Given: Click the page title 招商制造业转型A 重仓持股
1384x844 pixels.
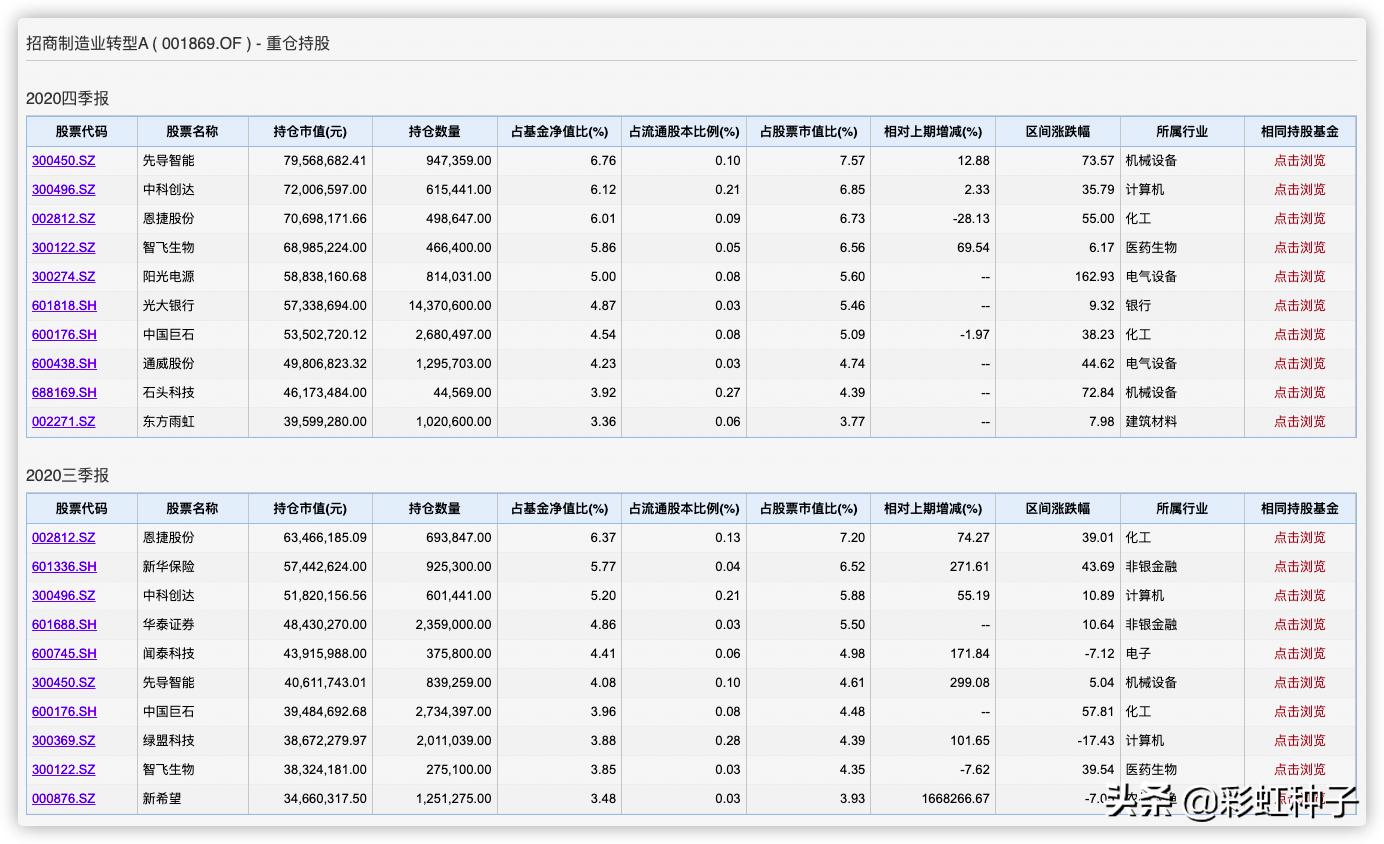Looking at the screenshot, I should [178, 43].
